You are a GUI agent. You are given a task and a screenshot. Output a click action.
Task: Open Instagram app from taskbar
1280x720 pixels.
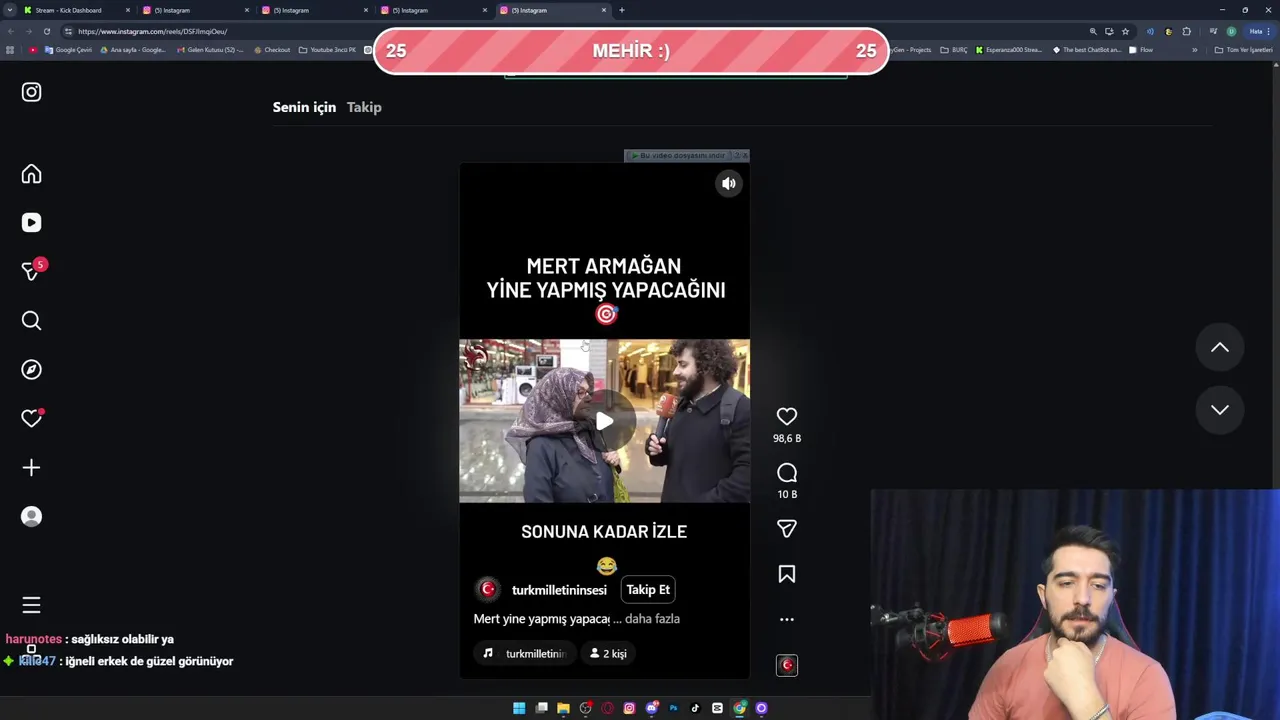click(x=629, y=708)
